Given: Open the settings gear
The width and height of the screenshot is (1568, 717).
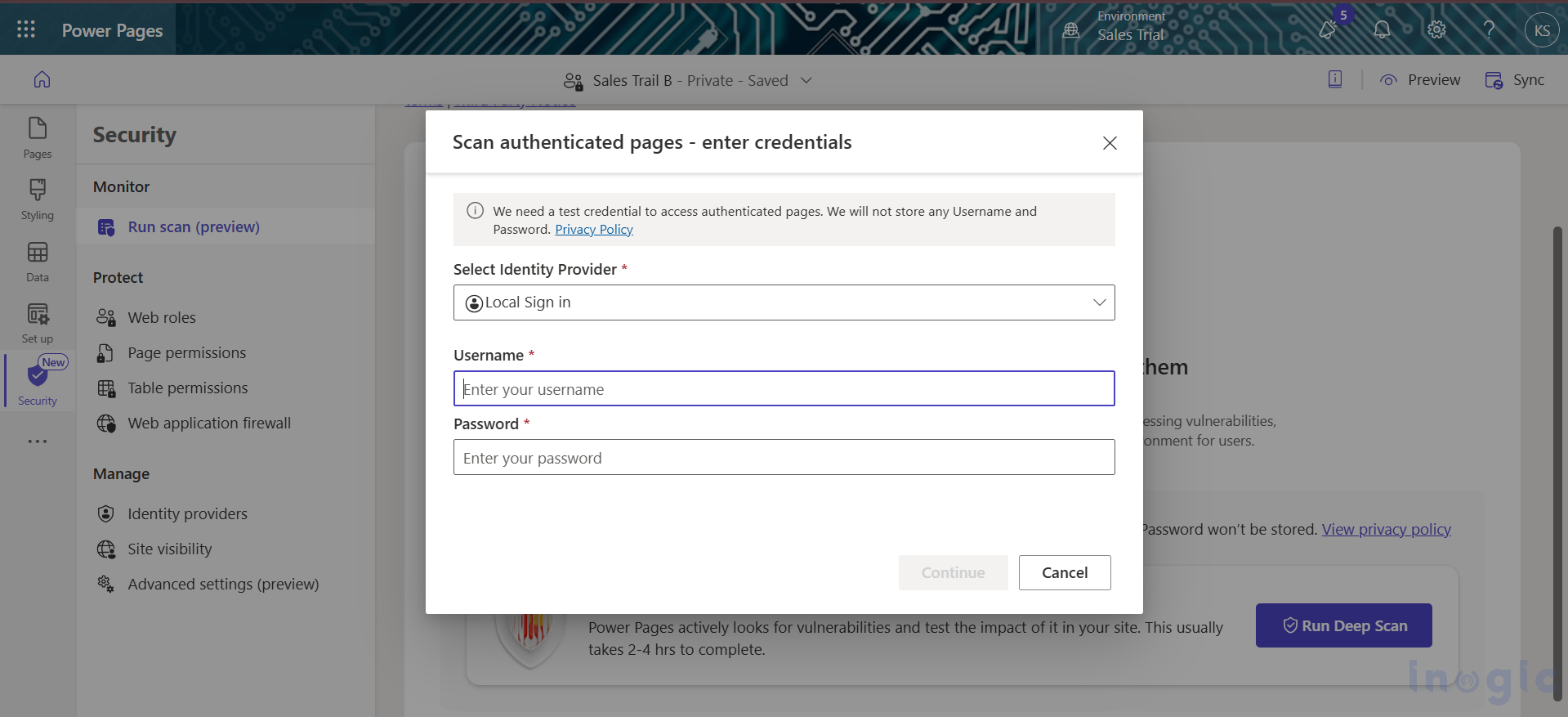Looking at the screenshot, I should [x=1436, y=29].
